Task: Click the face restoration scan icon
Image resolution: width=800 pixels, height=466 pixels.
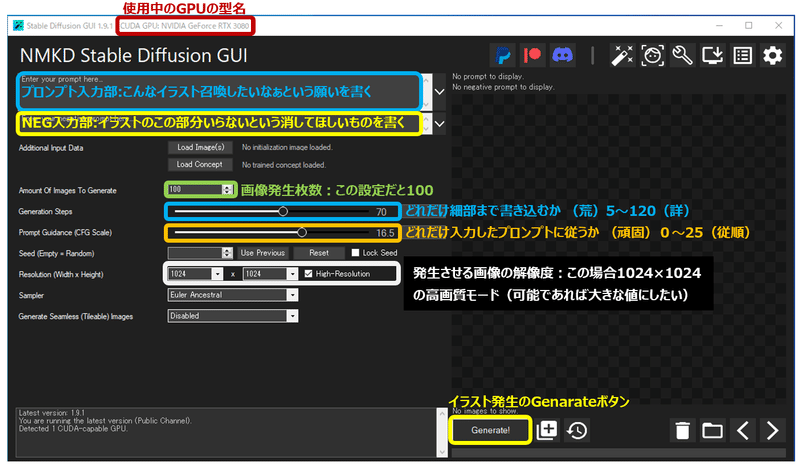Action: (x=653, y=55)
